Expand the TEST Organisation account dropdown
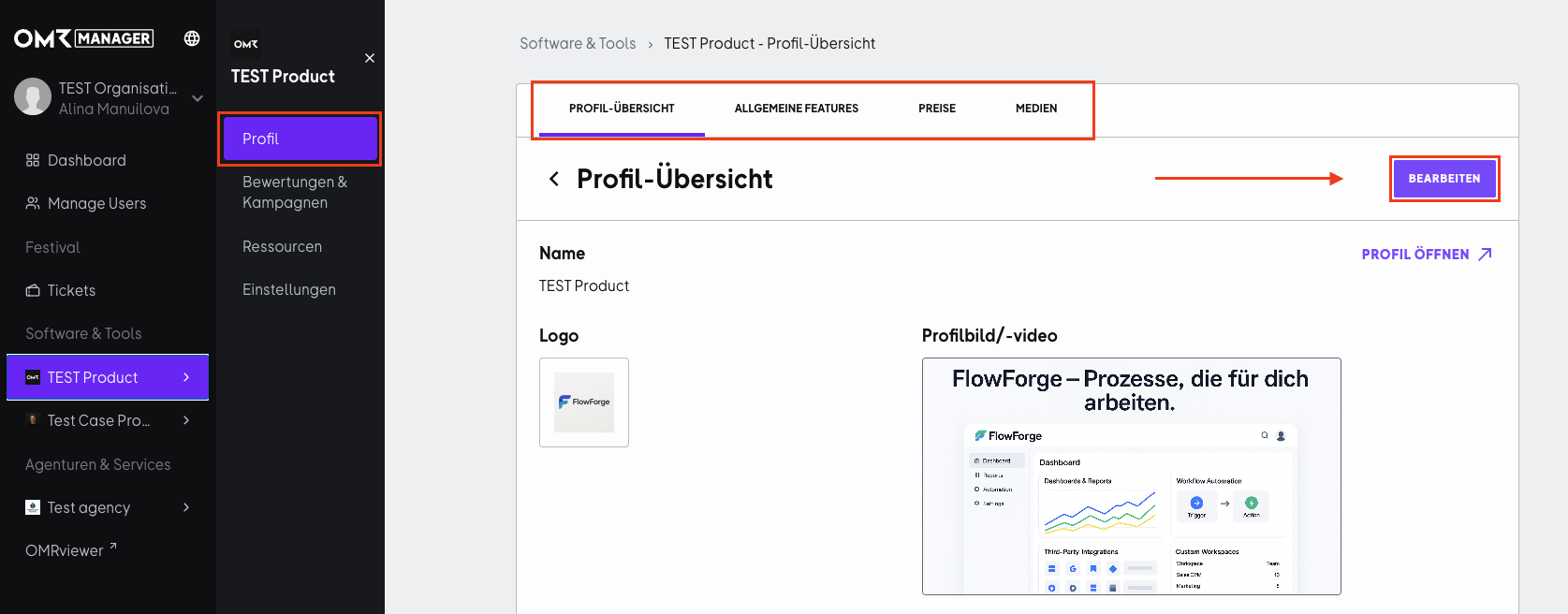1568x614 pixels. 198,98
